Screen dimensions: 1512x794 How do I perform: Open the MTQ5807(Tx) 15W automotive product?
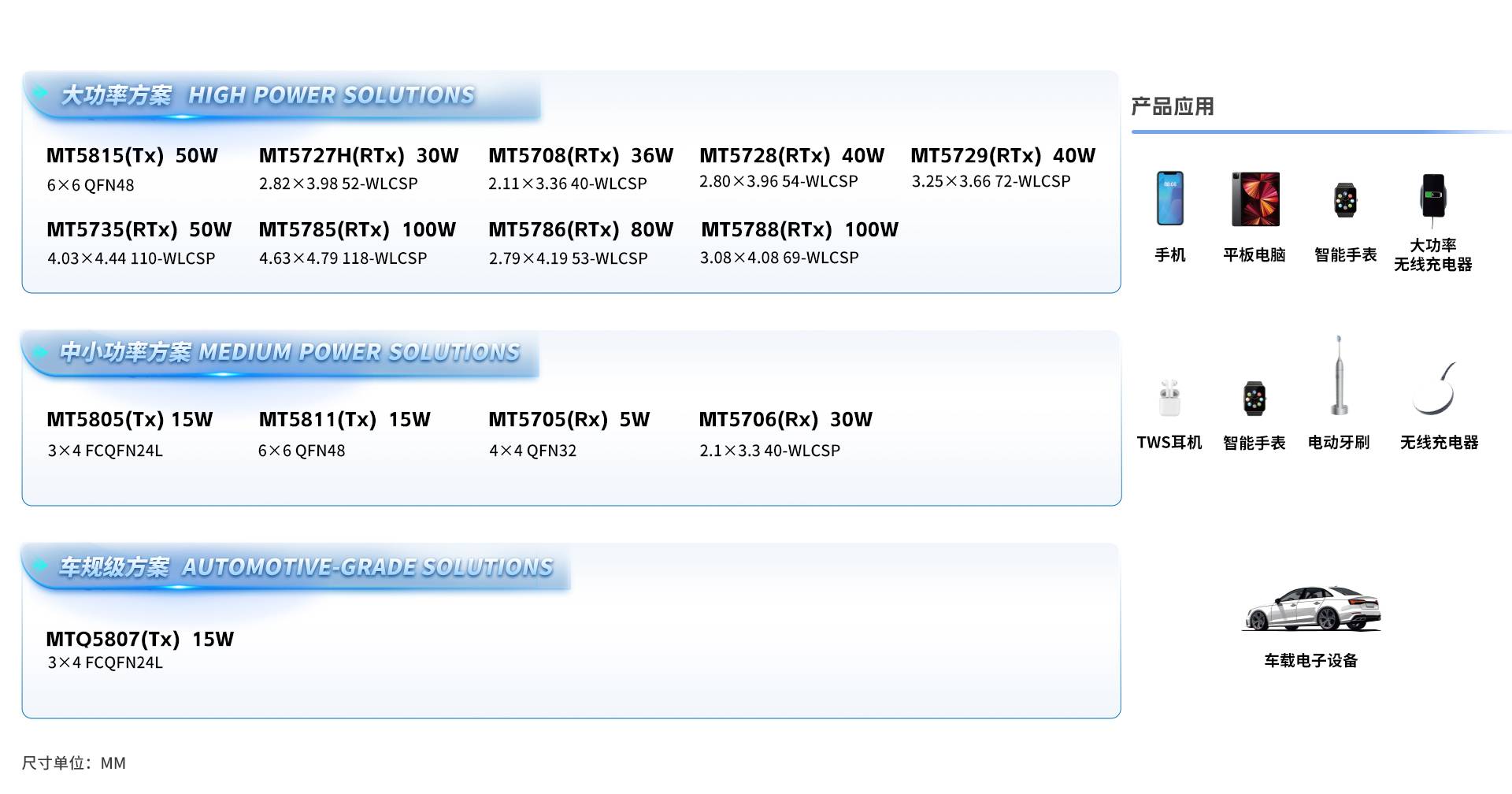[x=140, y=639]
